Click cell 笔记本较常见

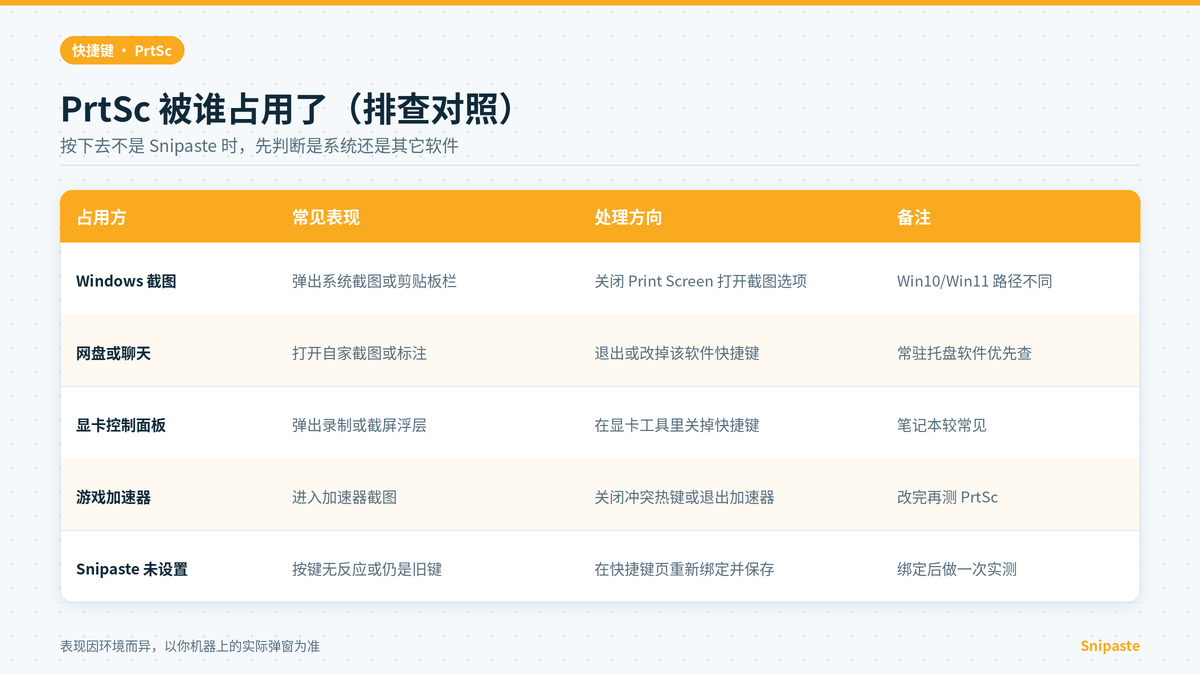(942, 425)
